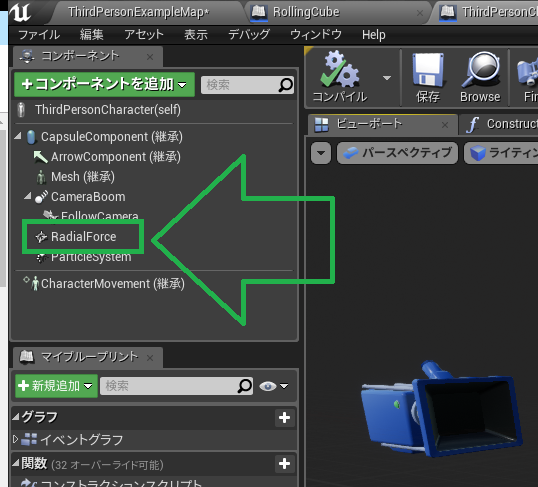The height and width of the screenshot is (487, 538).
Task: Click the components search field
Action: coord(247,85)
